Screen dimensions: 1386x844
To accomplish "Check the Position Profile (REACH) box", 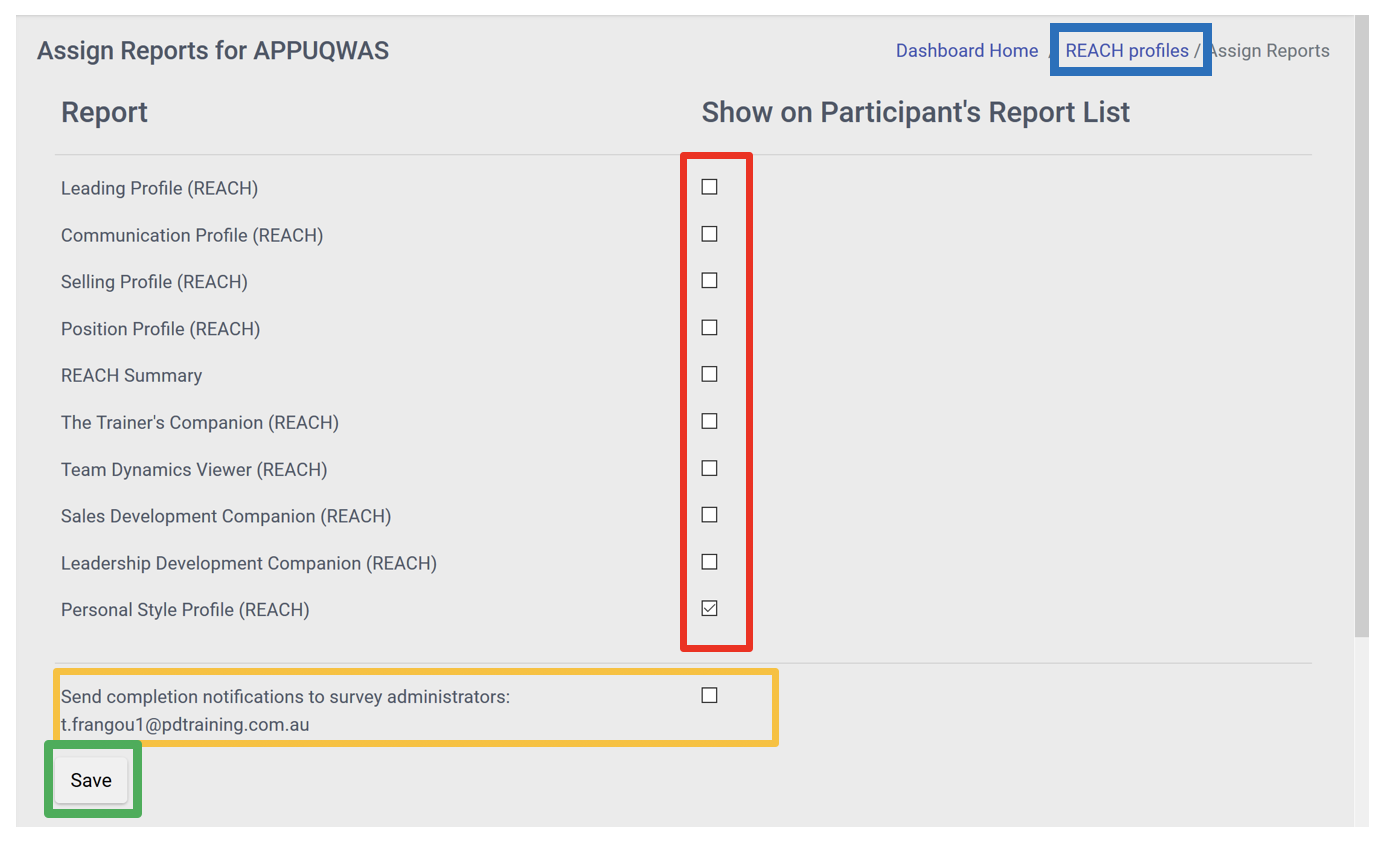I will [x=710, y=327].
